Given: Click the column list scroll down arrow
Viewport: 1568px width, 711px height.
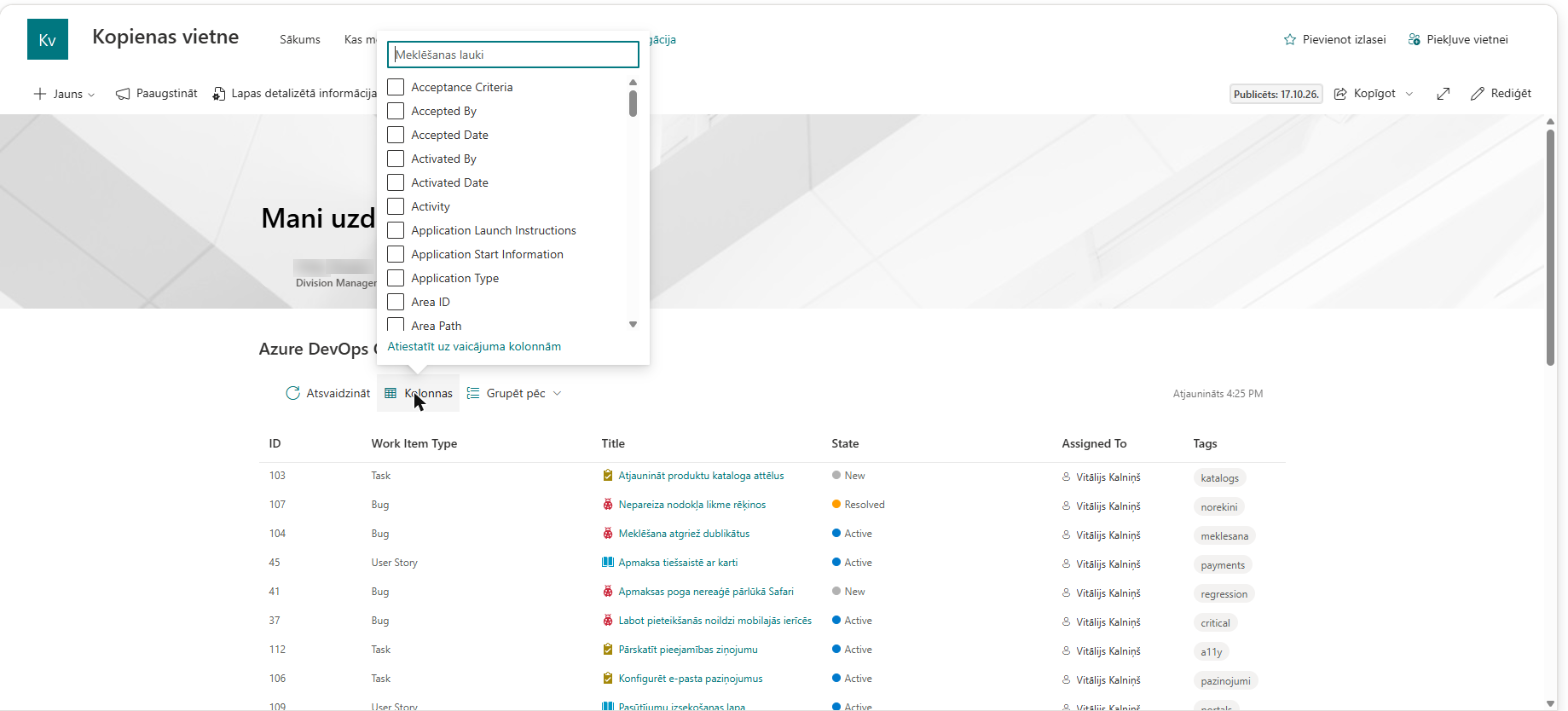Looking at the screenshot, I should click(632, 324).
